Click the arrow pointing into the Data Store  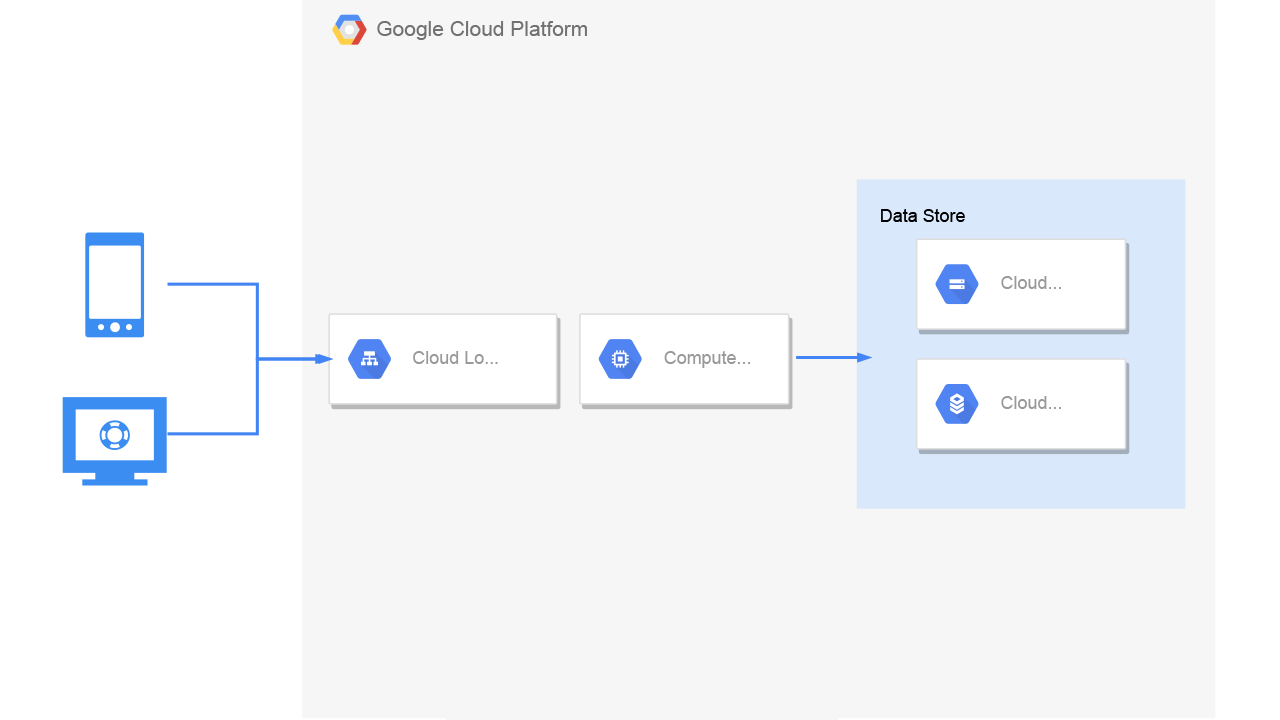(834, 357)
